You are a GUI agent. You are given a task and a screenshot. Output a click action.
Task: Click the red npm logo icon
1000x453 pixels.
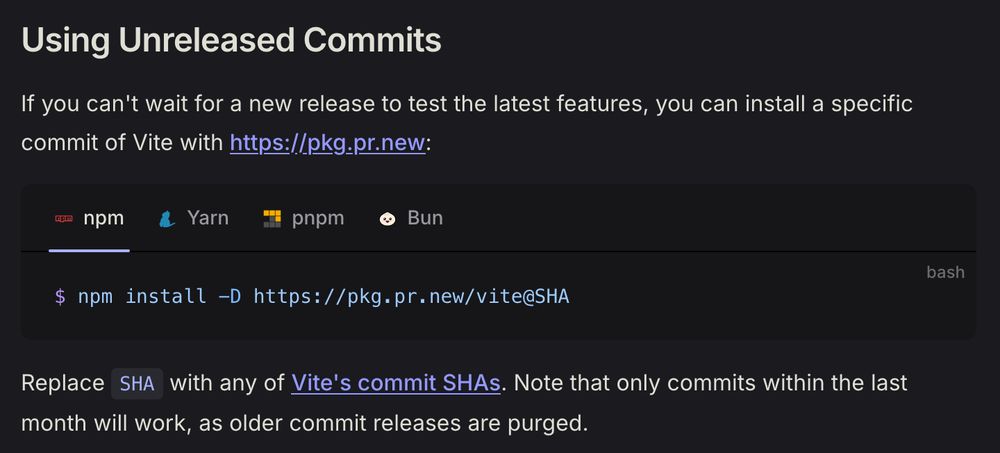pyautogui.click(x=64, y=219)
